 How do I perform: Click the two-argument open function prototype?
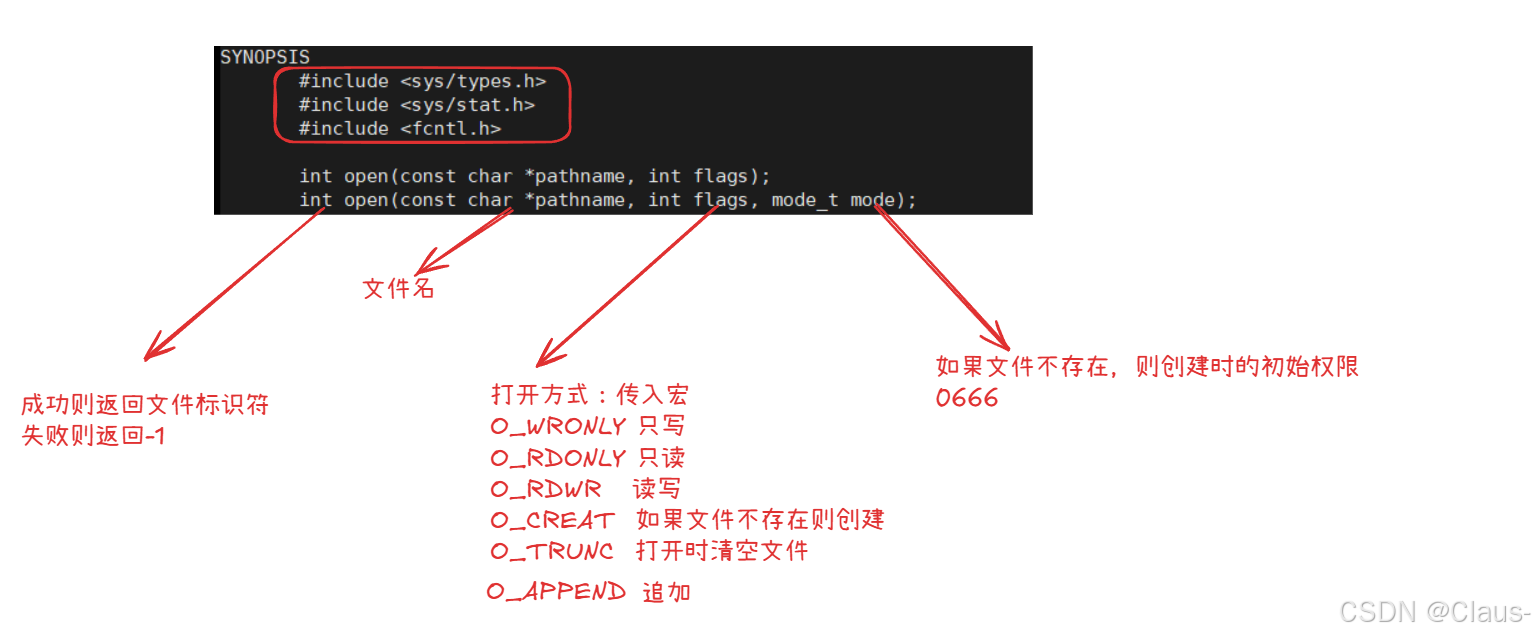click(x=535, y=176)
